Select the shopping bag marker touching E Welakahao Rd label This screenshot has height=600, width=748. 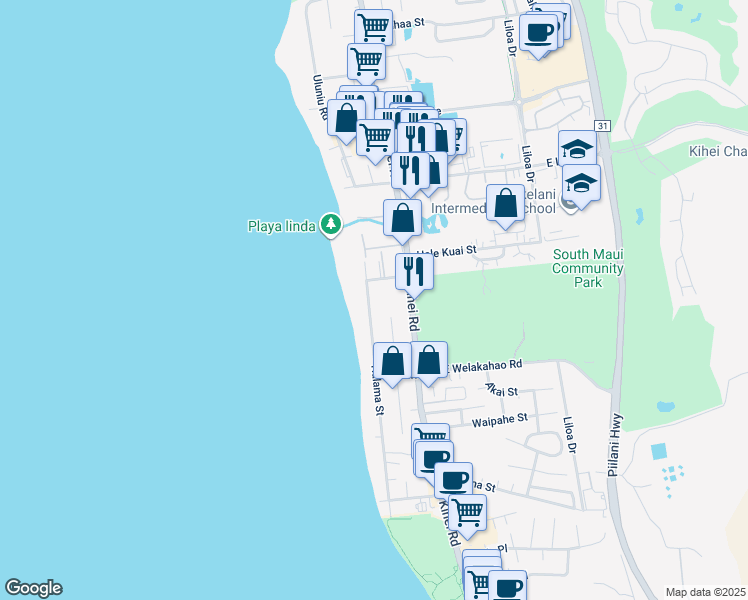coord(429,360)
